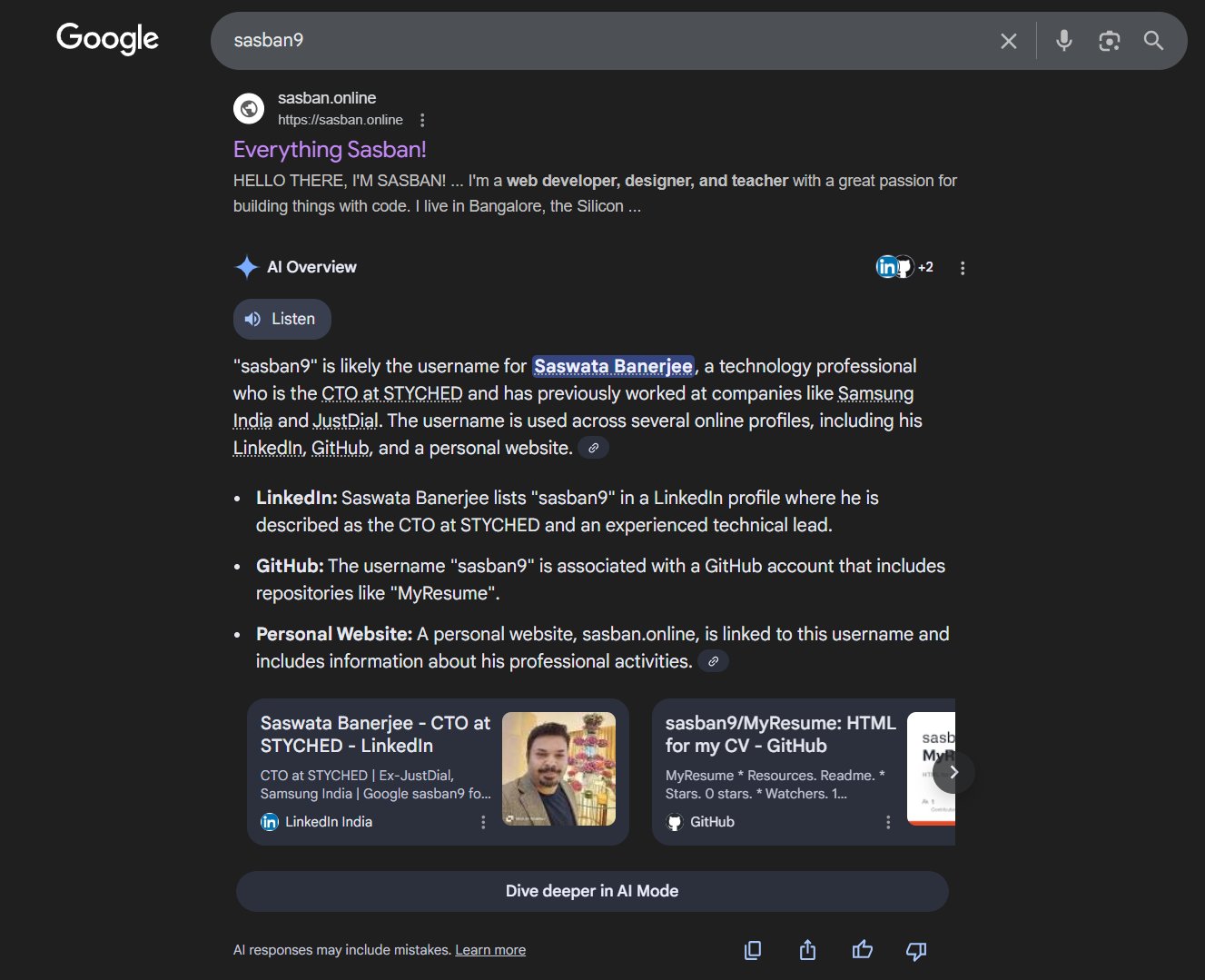Open options menu on GitHub card

click(x=888, y=822)
